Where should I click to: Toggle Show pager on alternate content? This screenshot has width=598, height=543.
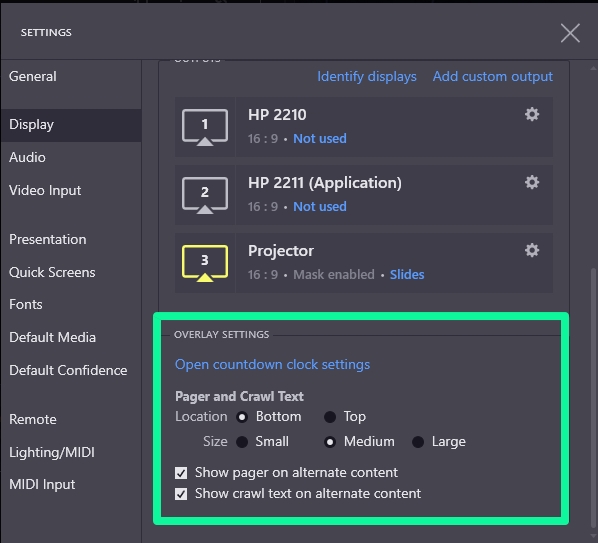coord(181,473)
